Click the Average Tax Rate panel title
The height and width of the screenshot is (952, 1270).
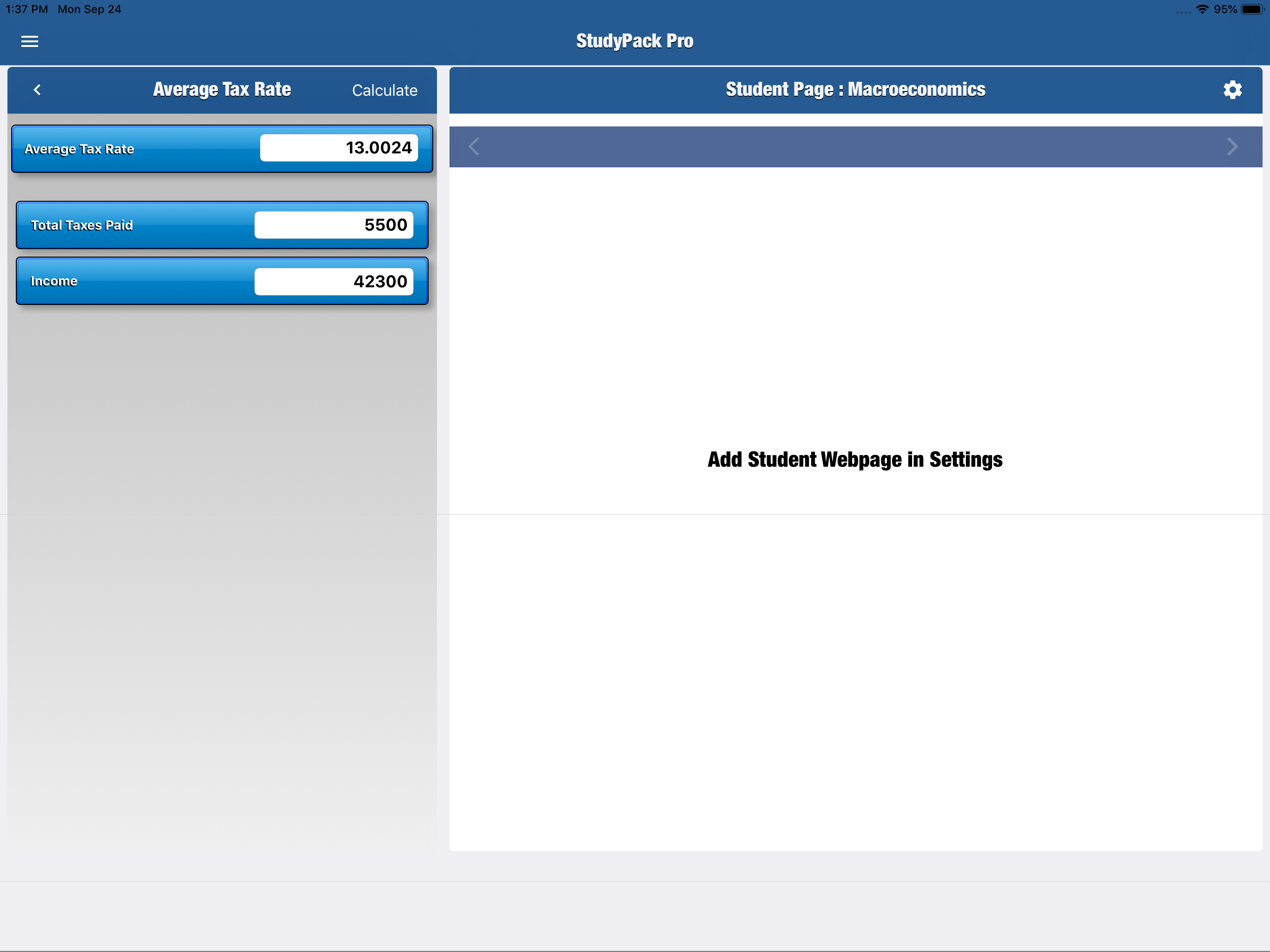pyautogui.click(x=222, y=90)
